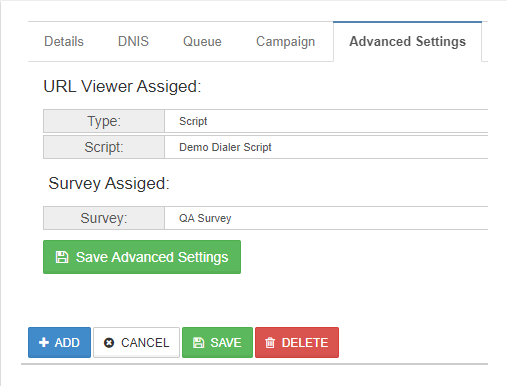Select the Queue tab
Image resolution: width=507 pixels, height=386 pixels.
(202, 42)
